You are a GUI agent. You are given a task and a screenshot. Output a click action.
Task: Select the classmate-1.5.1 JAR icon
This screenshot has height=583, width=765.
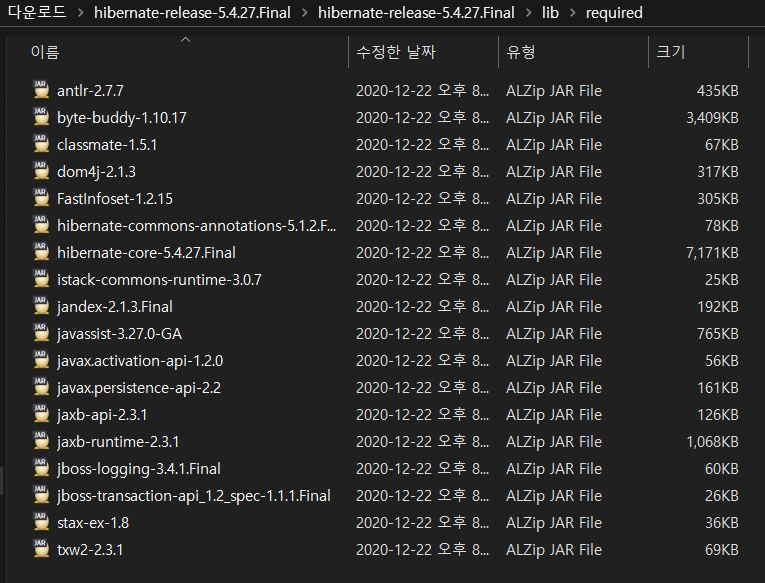41,144
